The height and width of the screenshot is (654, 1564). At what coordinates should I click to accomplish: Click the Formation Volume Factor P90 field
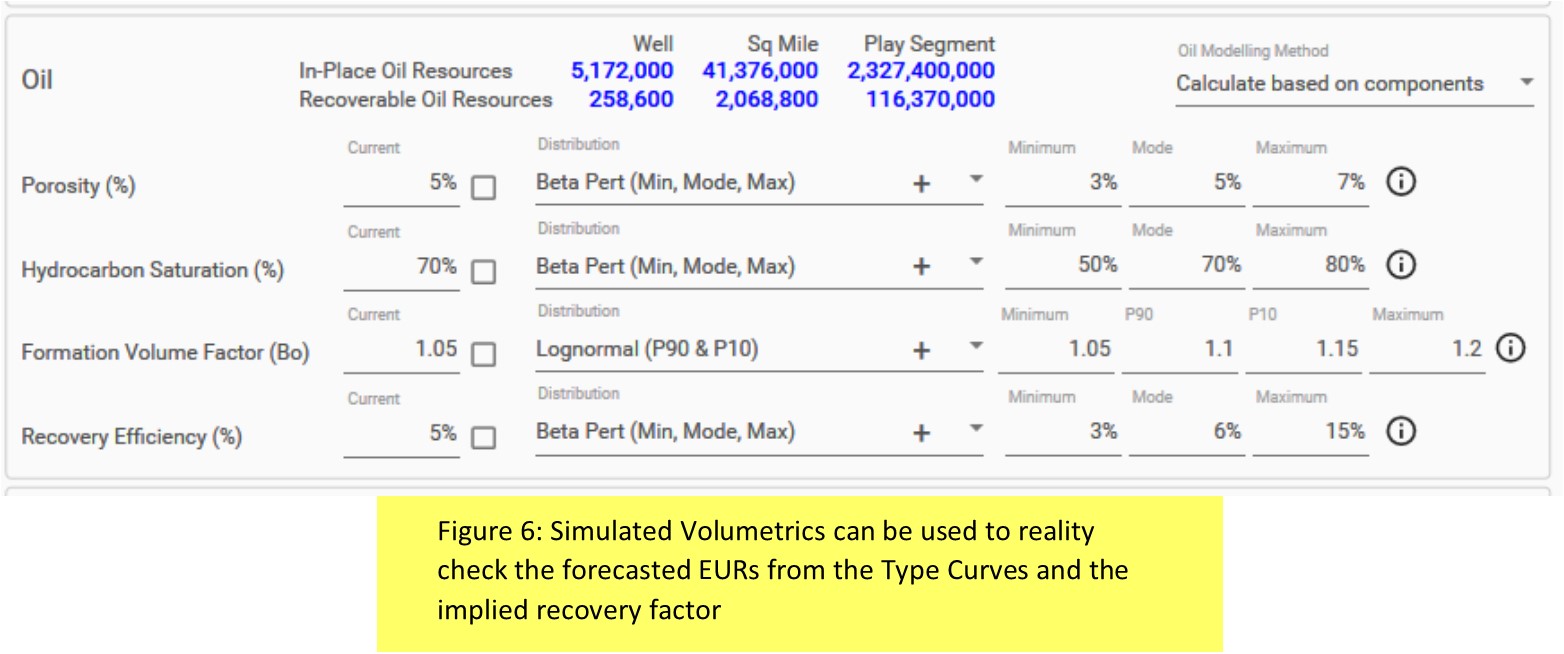tap(1178, 349)
